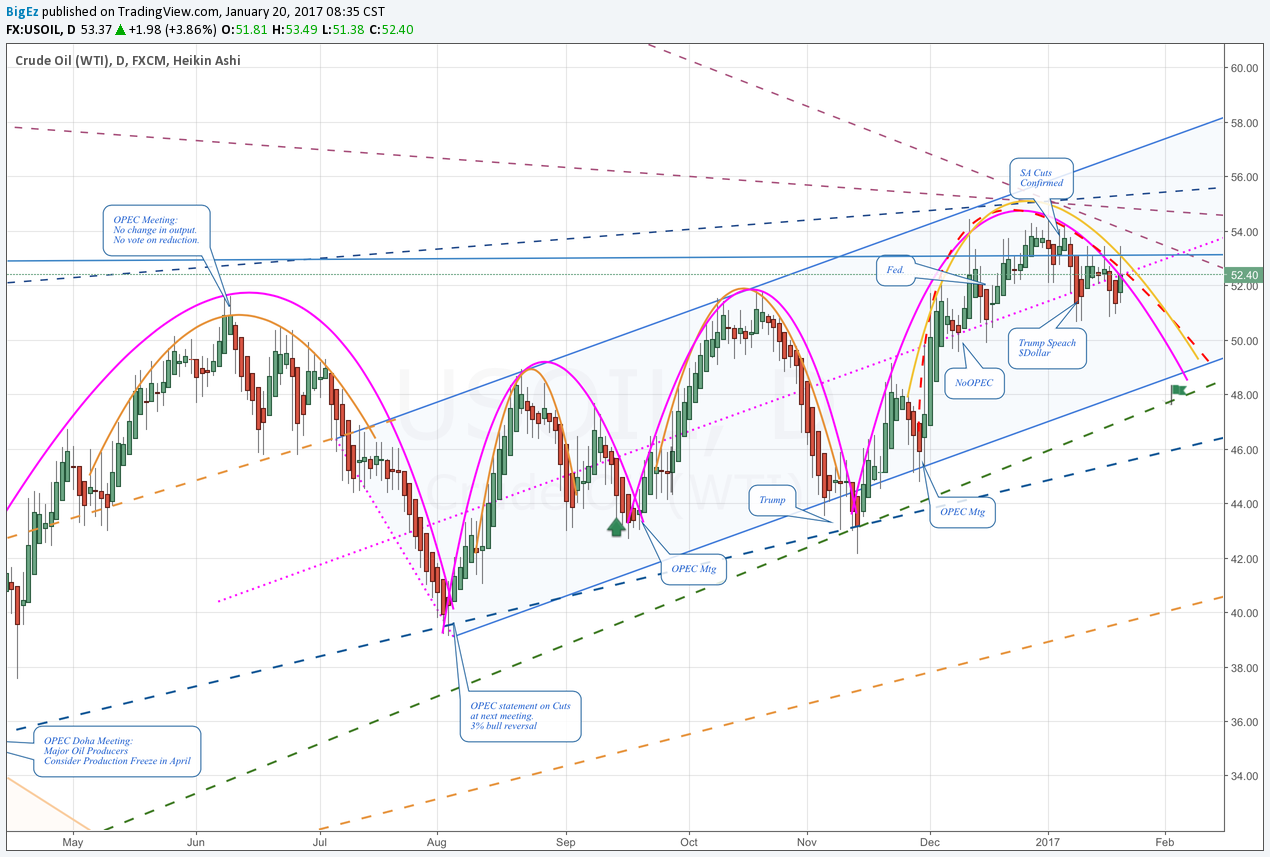
Task: Click the 'Crude Oil (WTI), D, FXCM, Heikin Ashi' title
Action: [x=128, y=60]
